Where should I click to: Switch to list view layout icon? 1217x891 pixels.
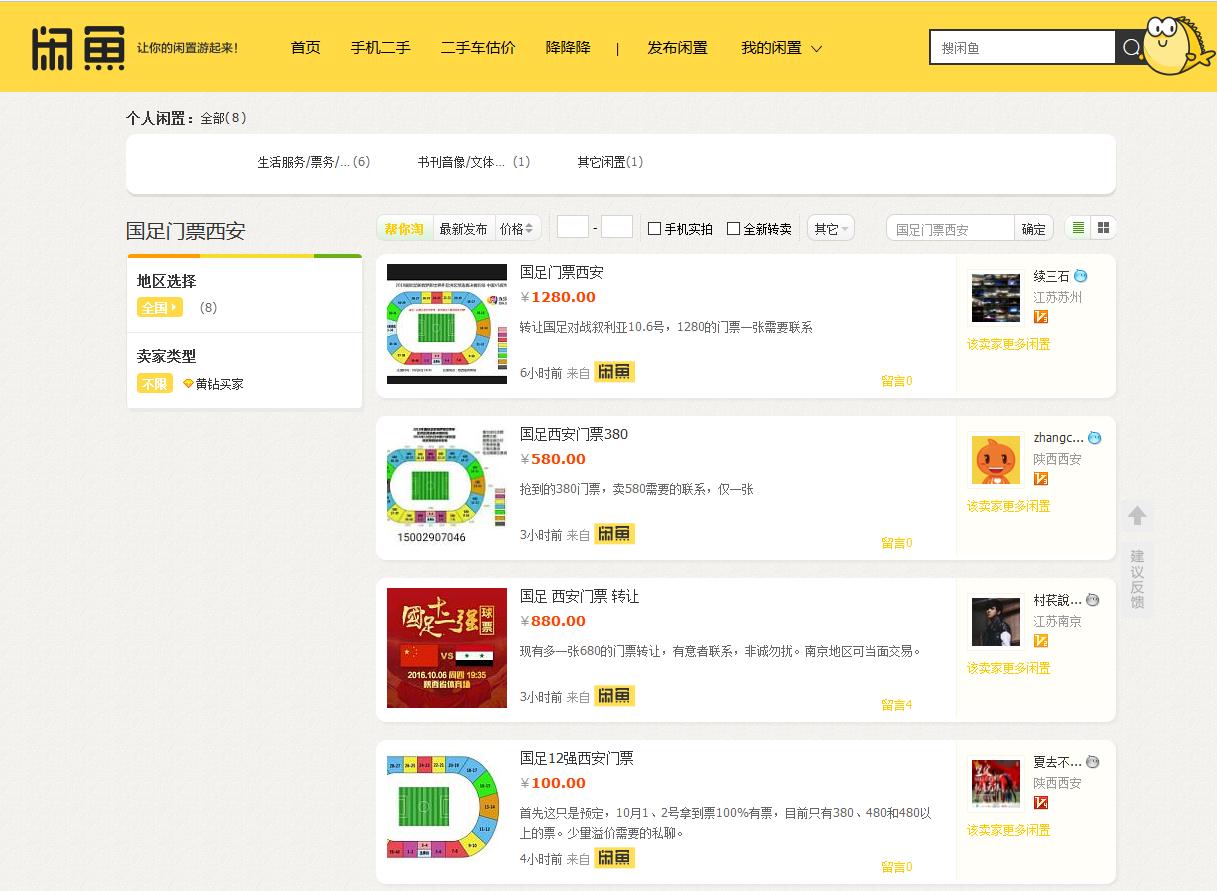click(x=1077, y=228)
